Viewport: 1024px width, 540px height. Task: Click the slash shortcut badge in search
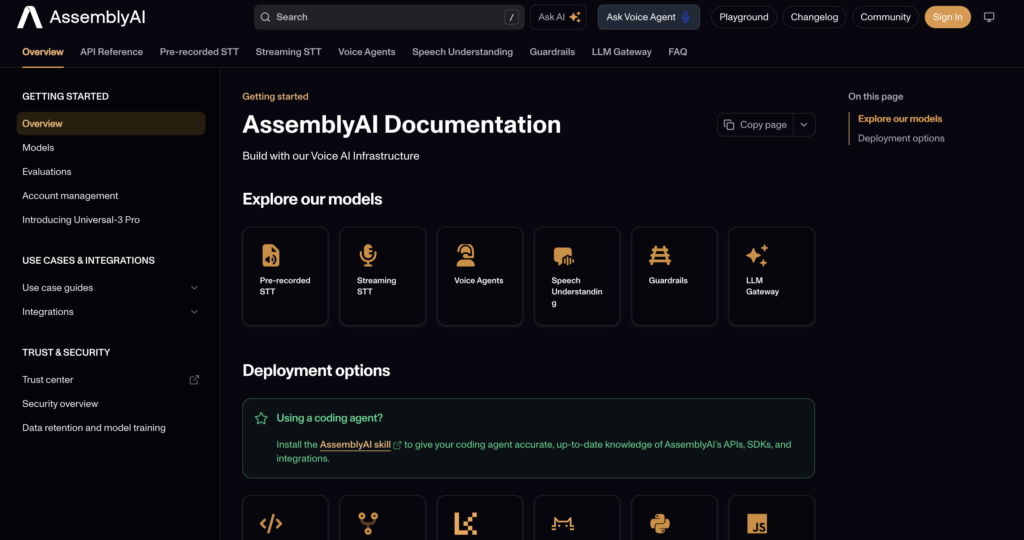click(511, 17)
